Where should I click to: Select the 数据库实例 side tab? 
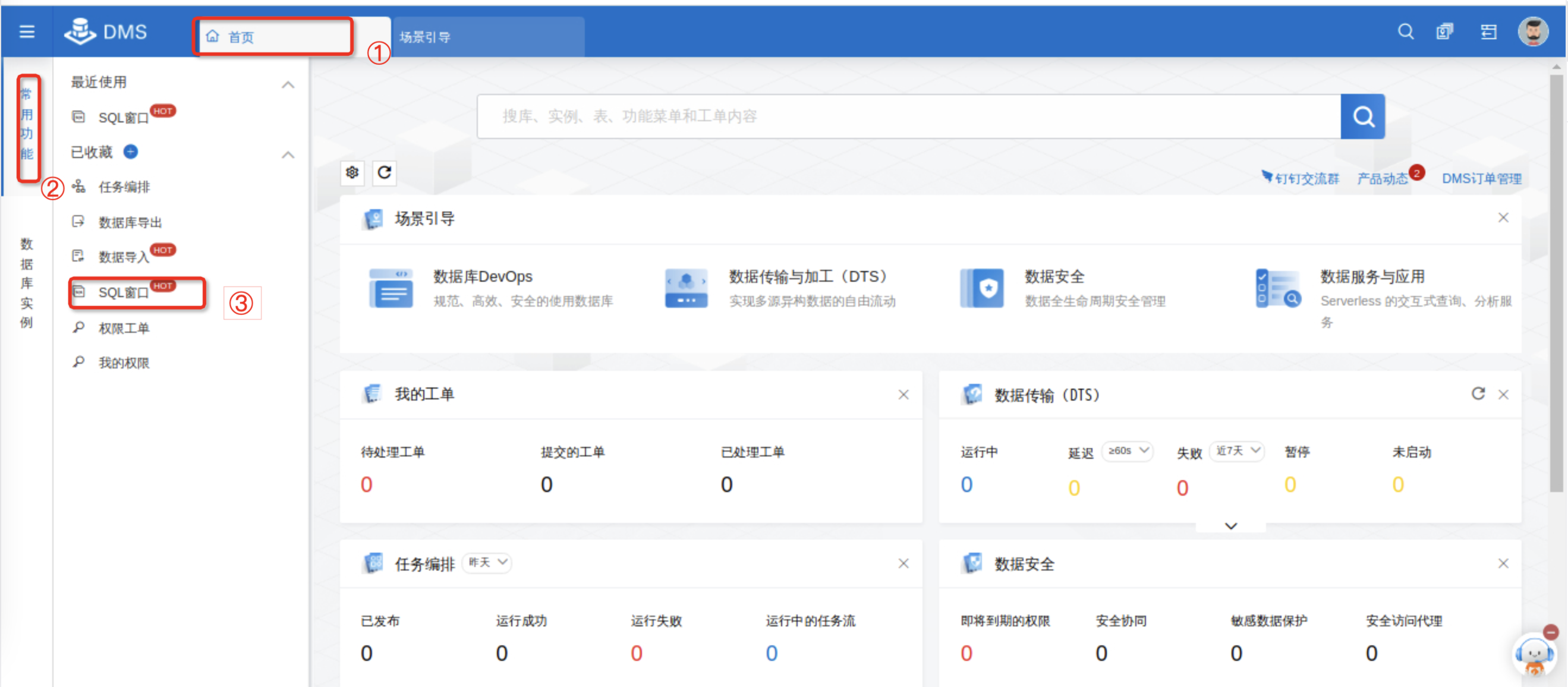point(26,282)
